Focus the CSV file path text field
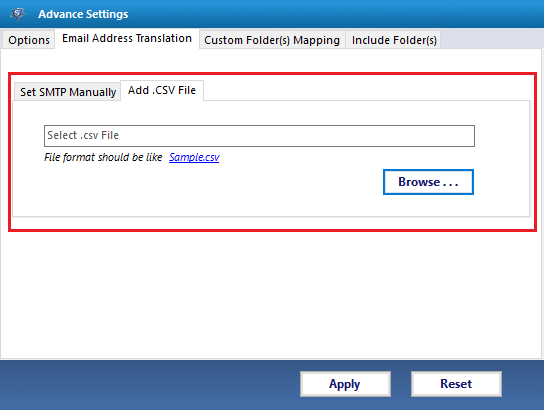The width and height of the screenshot is (544, 410). click(259, 136)
